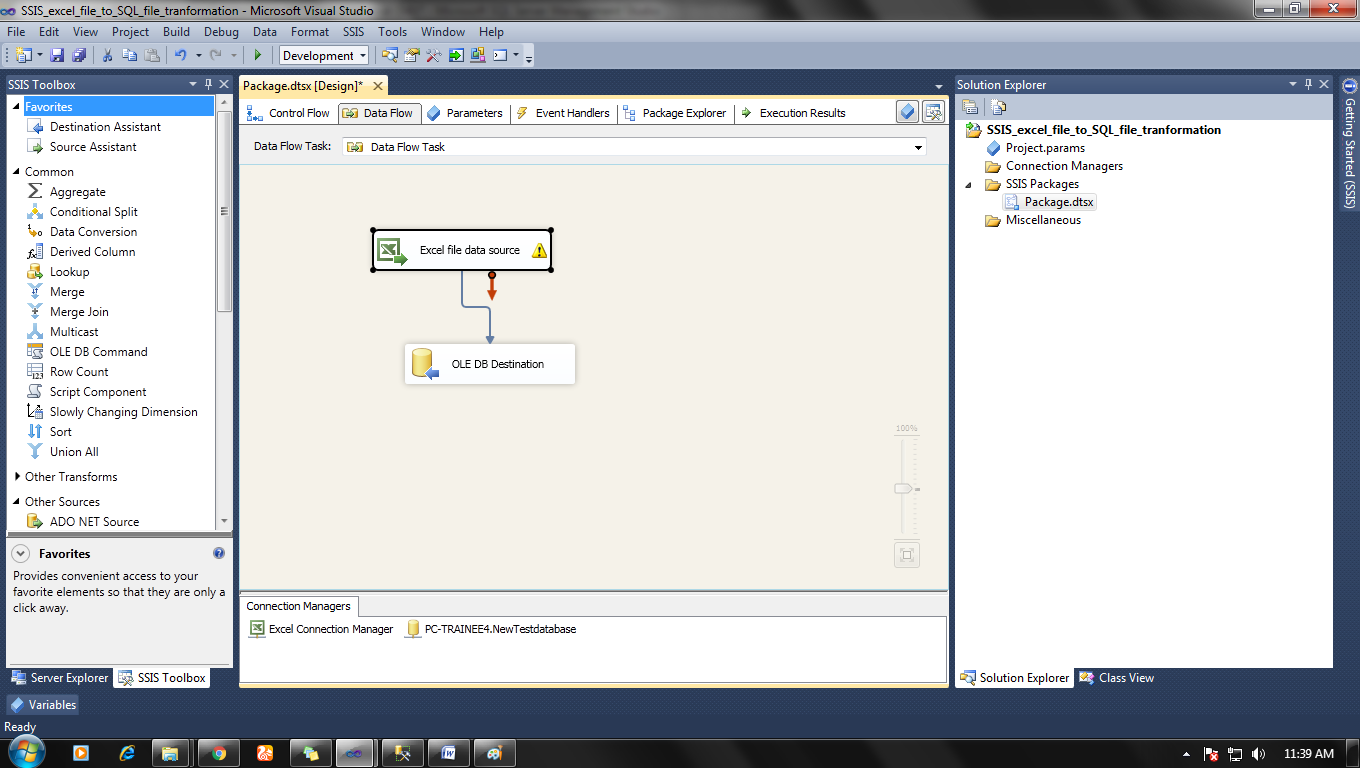Collapse the Favorites description section

pos(20,553)
